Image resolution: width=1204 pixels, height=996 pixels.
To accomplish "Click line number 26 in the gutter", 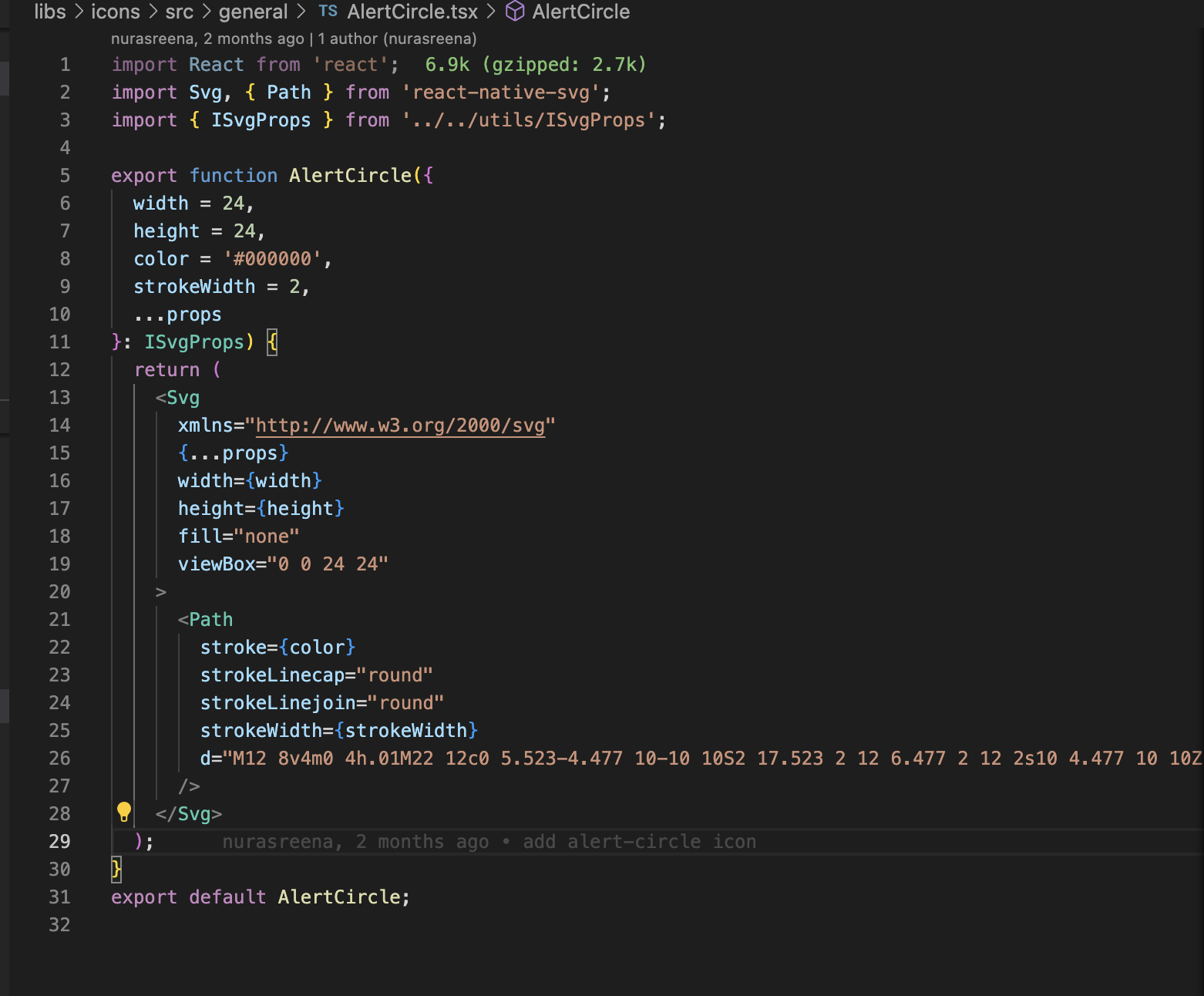I will coord(59,758).
